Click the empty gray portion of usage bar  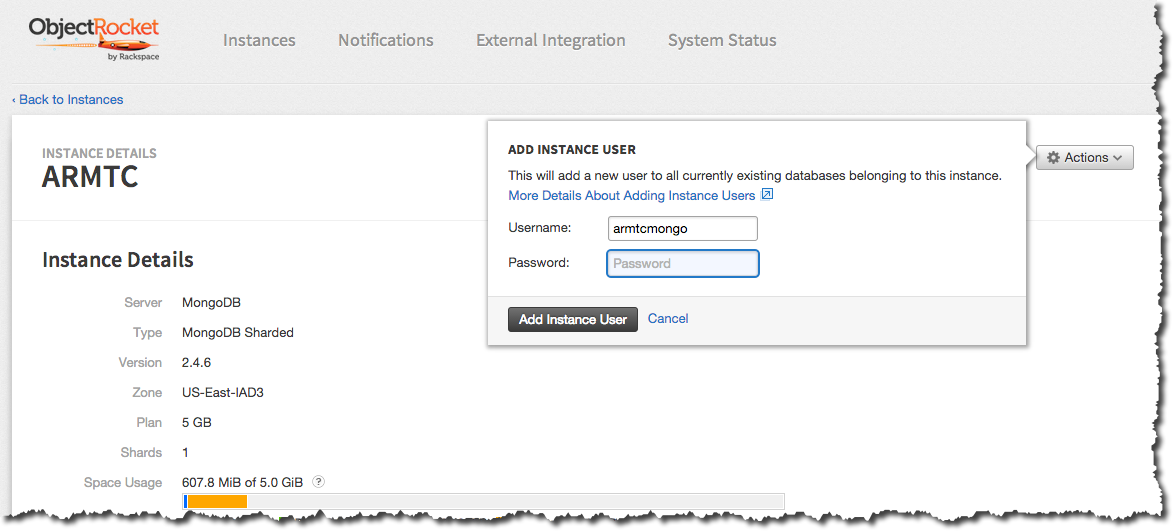tap(515, 501)
